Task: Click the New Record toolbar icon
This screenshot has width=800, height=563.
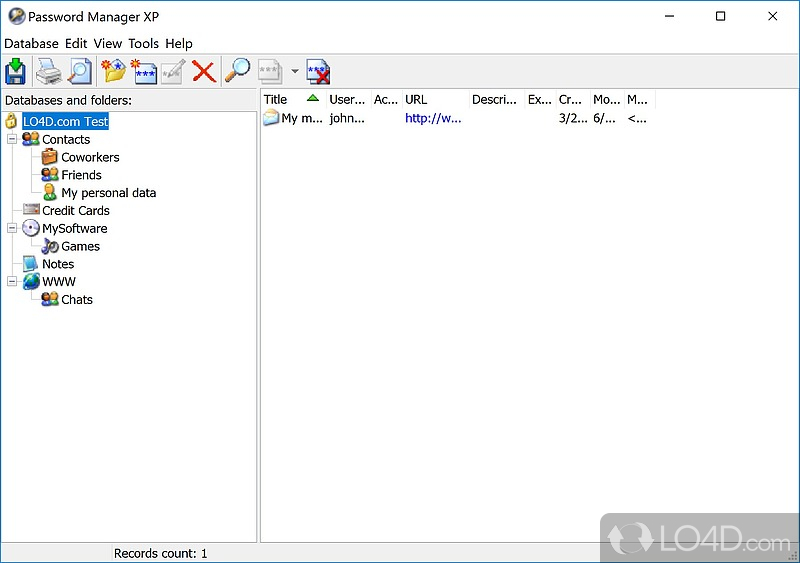Action: pos(143,72)
